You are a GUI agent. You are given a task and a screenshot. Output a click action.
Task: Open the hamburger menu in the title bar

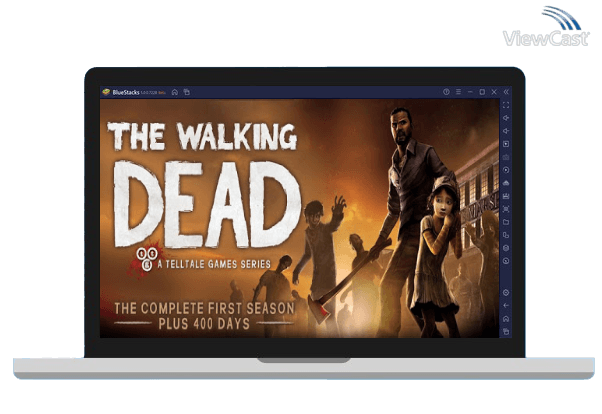[x=458, y=92]
